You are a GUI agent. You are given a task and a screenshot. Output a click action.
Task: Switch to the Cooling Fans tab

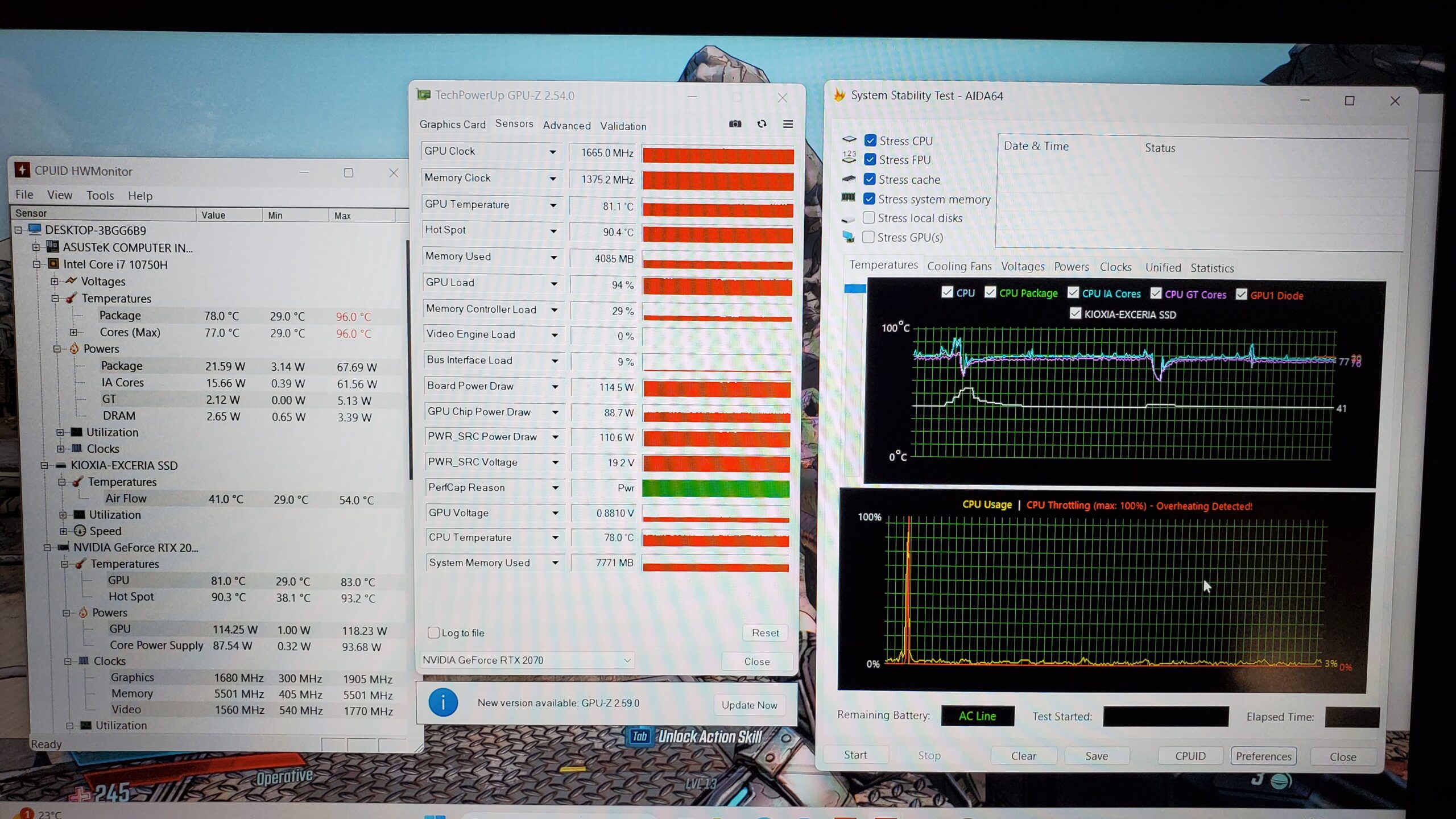click(x=959, y=266)
